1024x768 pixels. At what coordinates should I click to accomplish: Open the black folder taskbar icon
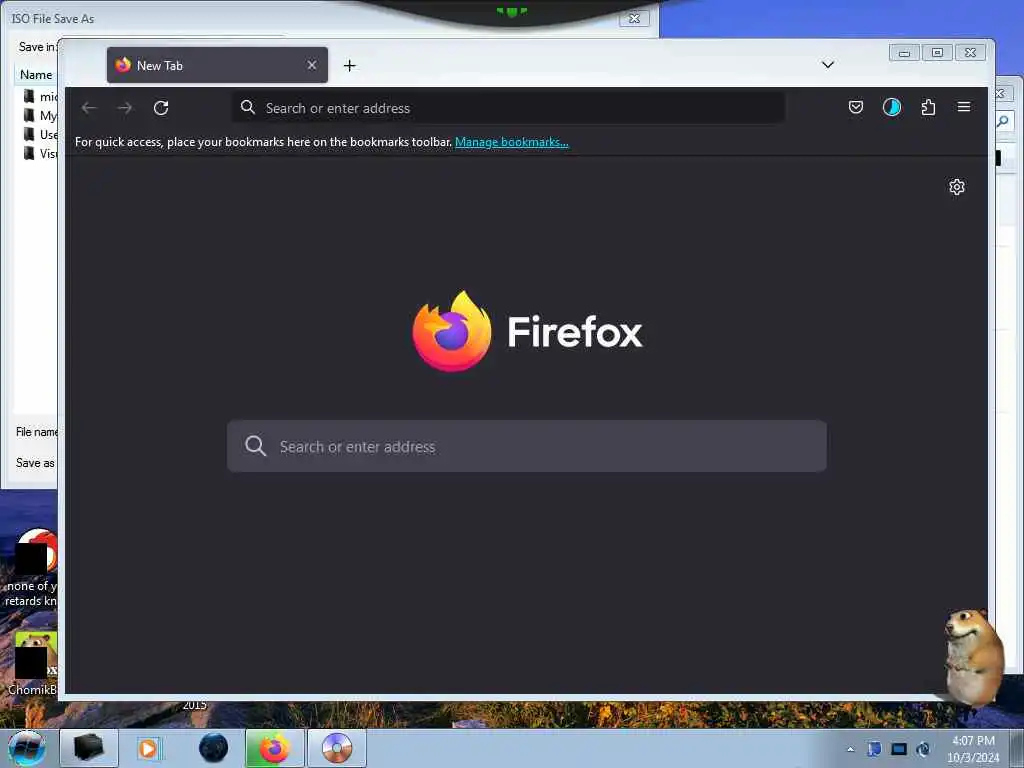click(x=89, y=748)
